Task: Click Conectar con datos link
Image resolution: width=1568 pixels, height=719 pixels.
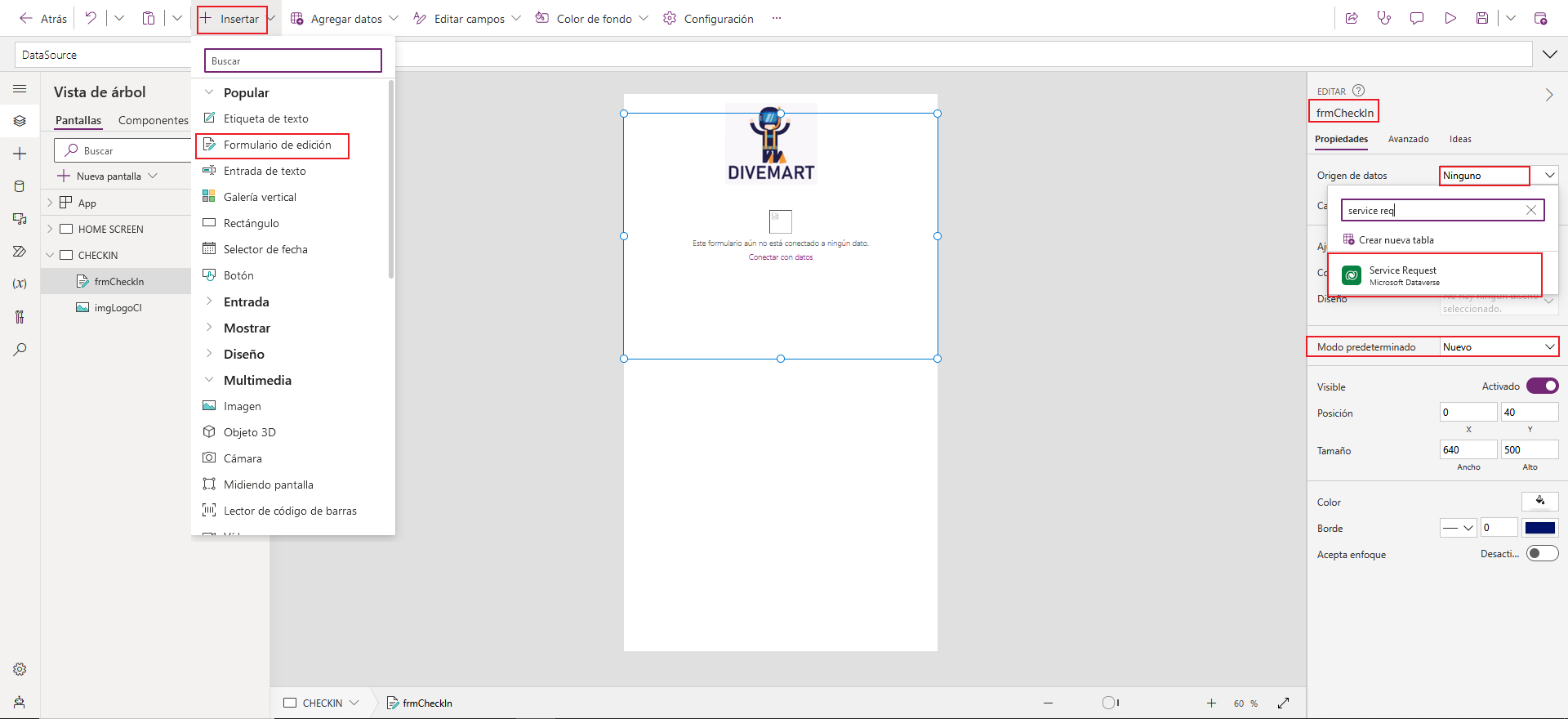Action: coord(781,257)
